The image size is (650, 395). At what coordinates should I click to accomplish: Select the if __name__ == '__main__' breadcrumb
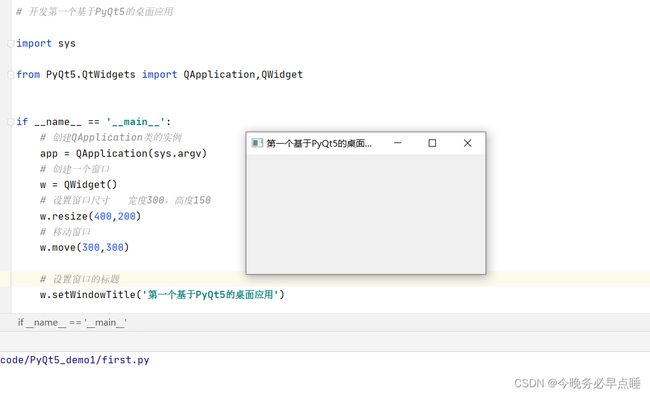pos(72,322)
